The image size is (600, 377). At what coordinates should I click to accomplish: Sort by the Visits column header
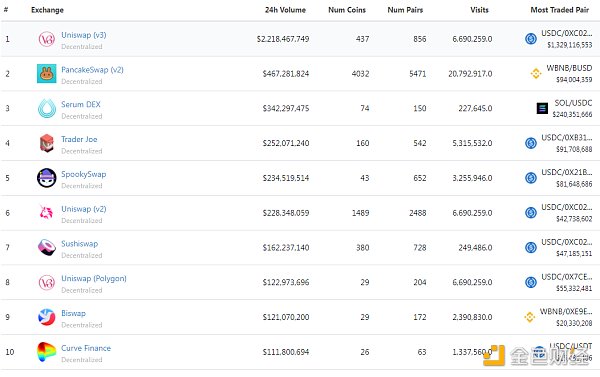point(479,10)
